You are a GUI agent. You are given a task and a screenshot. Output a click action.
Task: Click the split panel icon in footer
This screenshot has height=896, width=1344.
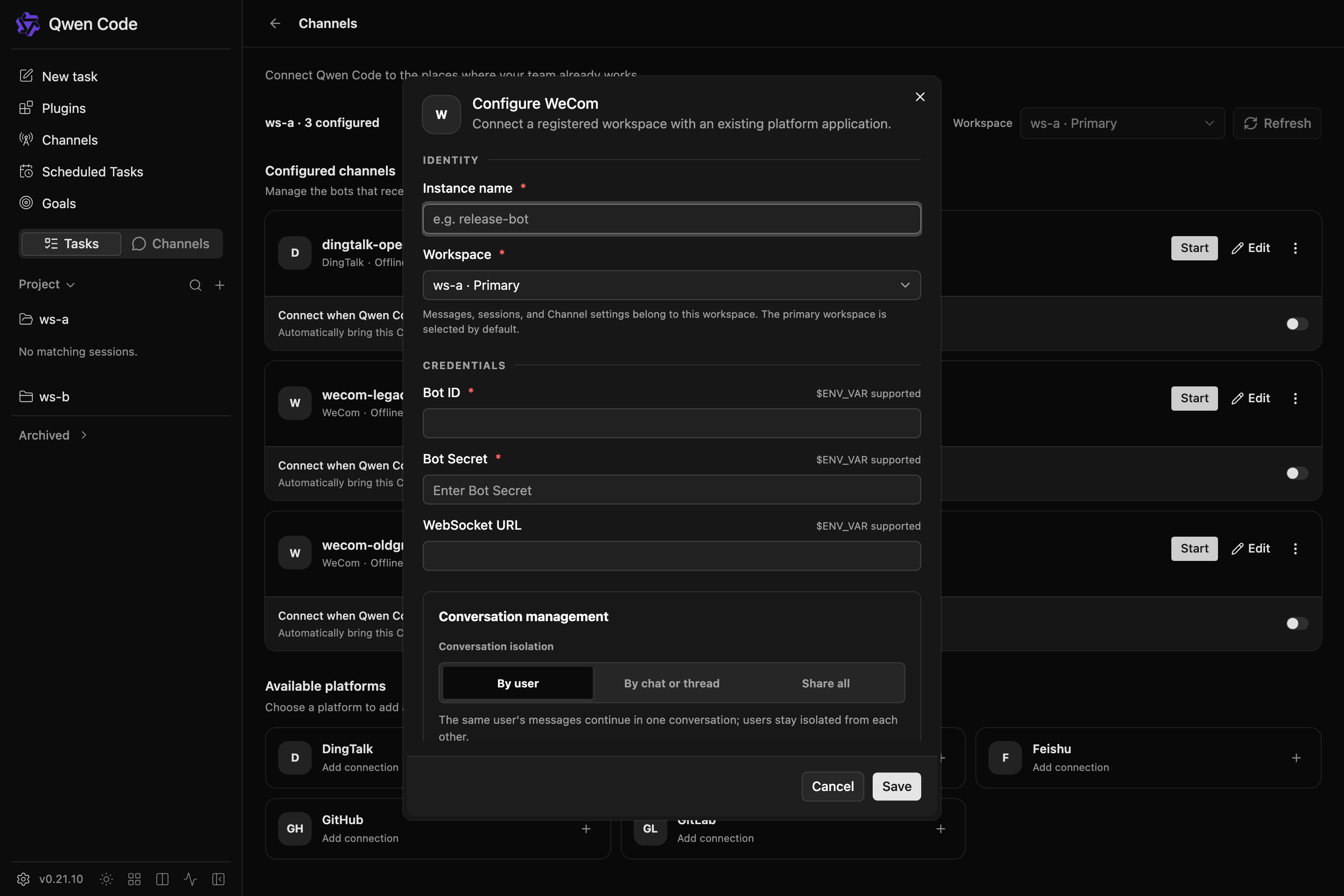pyautogui.click(x=162, y=879)
